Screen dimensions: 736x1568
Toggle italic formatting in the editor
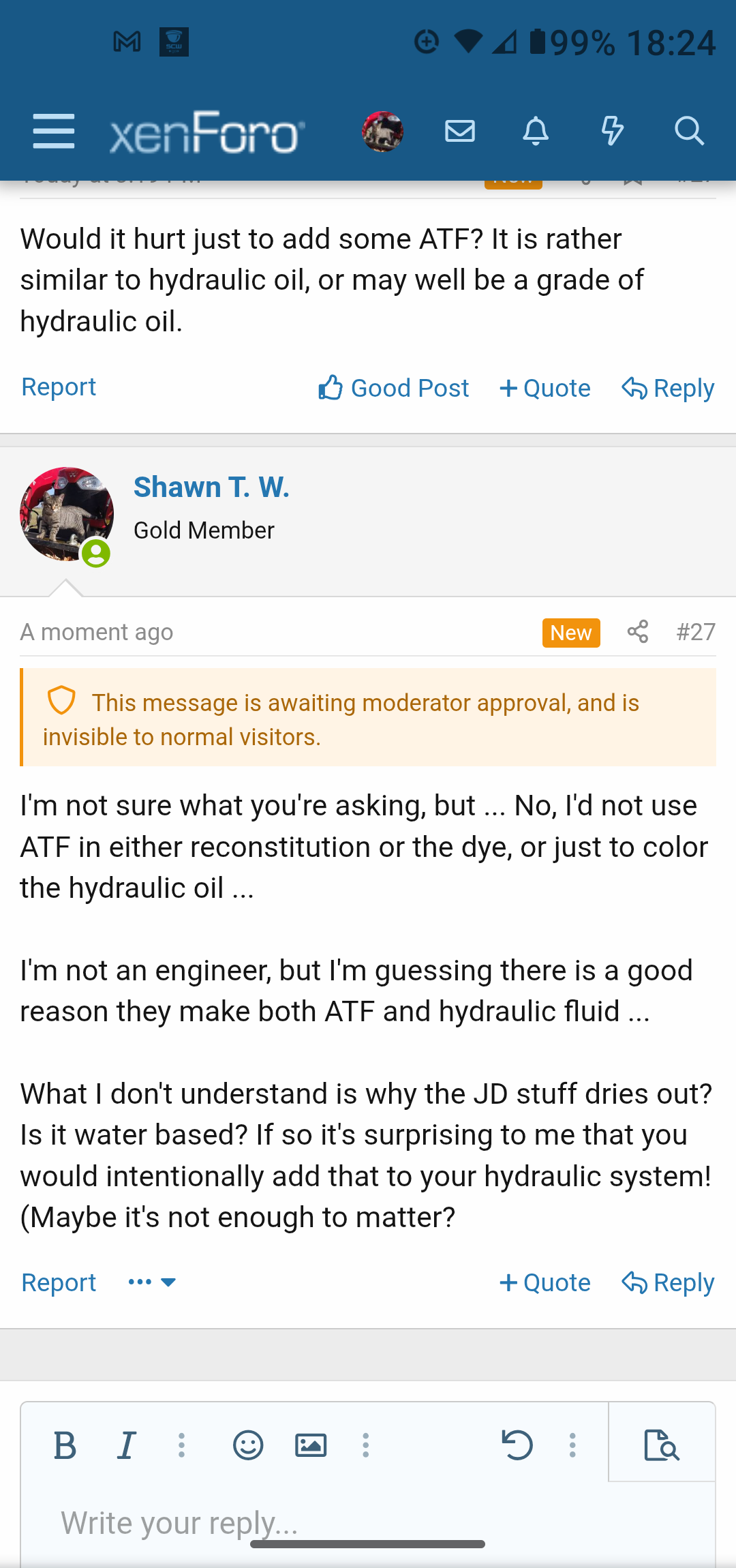point(127,1445)
